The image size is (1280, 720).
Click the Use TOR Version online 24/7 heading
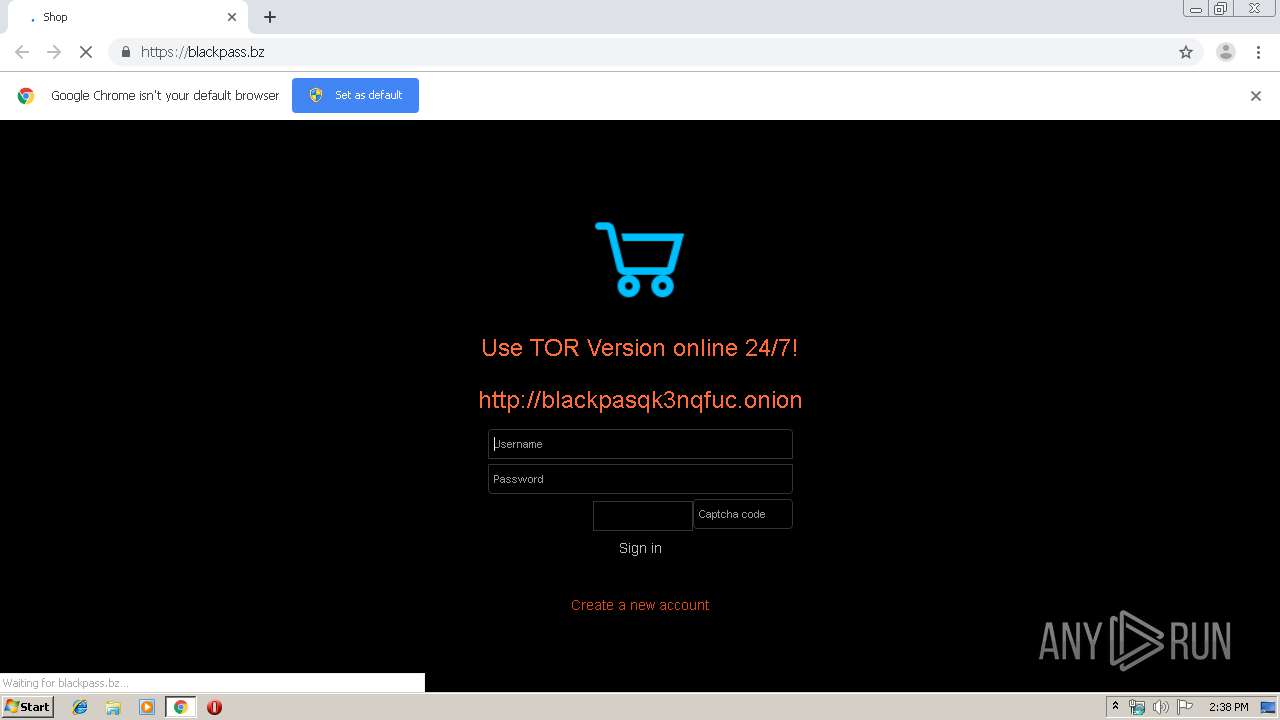pos(640,347)
